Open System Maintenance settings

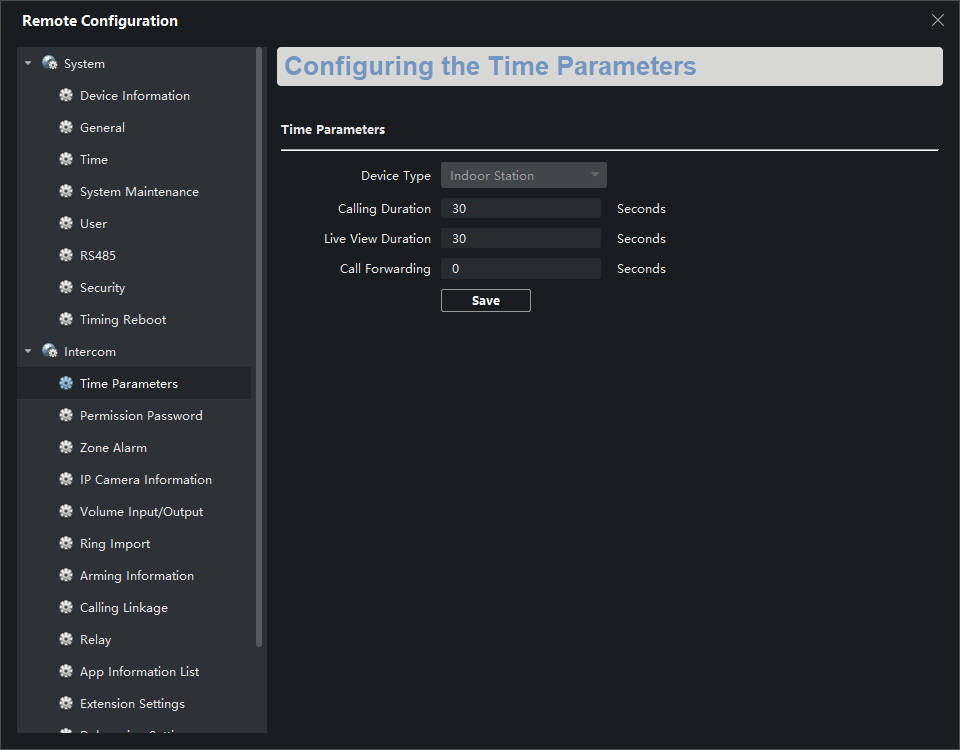[139, 192]
